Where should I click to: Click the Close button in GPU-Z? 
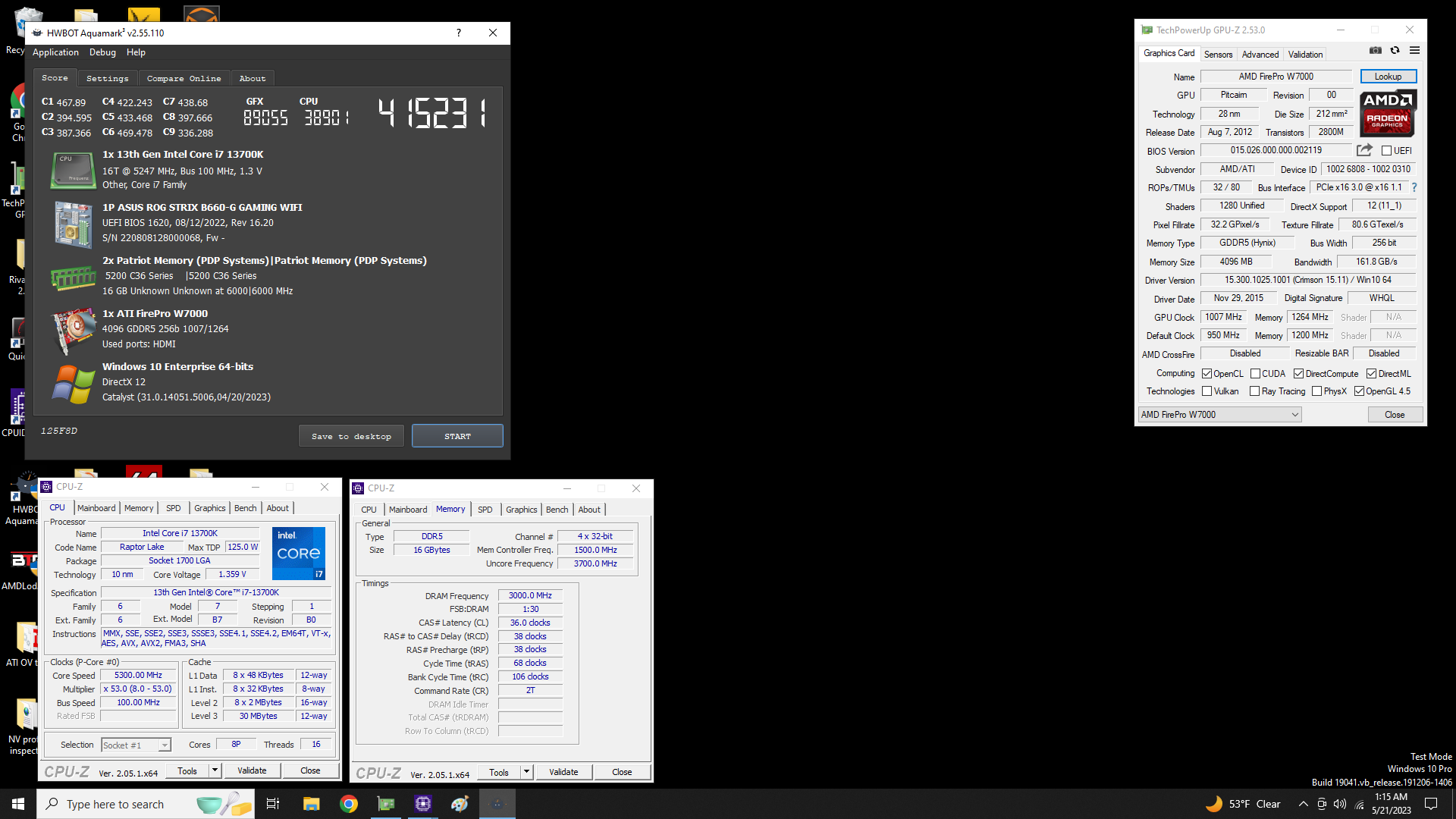tap(1395, 415)
